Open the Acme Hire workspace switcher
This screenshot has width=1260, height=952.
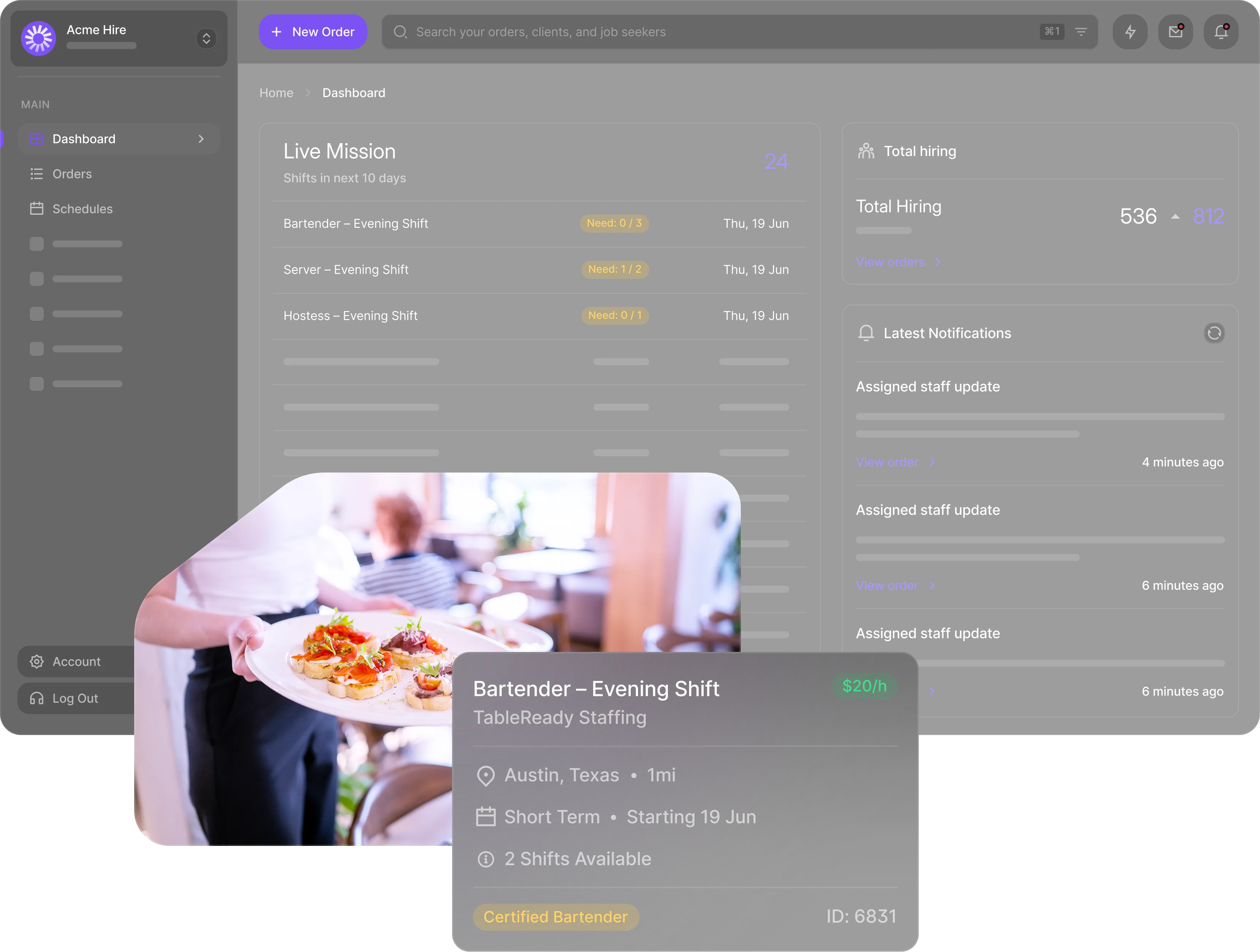click(x=206, y=38)
